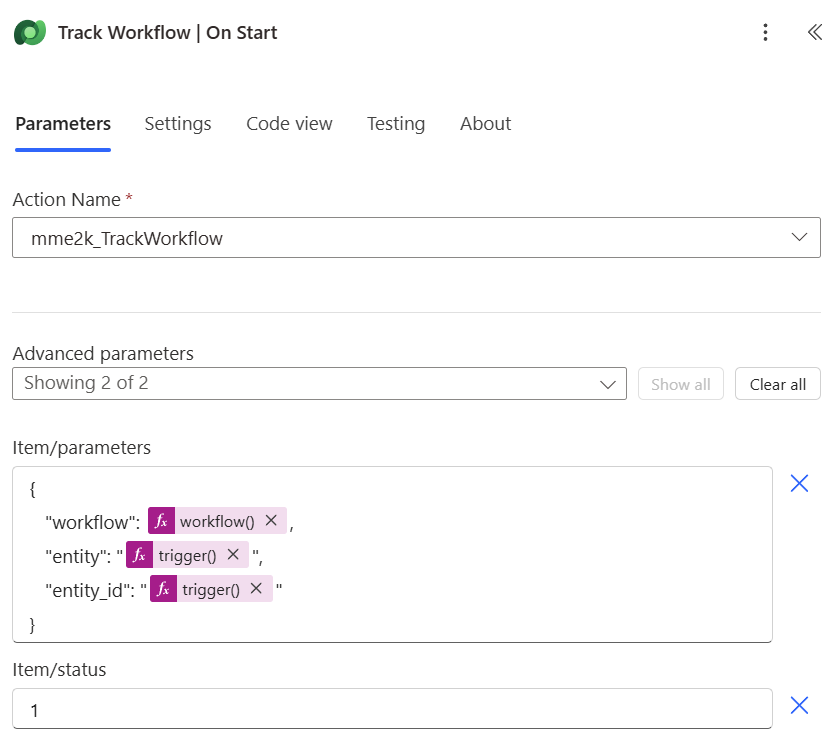Click into the Item/status input field
The height and width of the screenshot is (738, 828).
[390, 709]
